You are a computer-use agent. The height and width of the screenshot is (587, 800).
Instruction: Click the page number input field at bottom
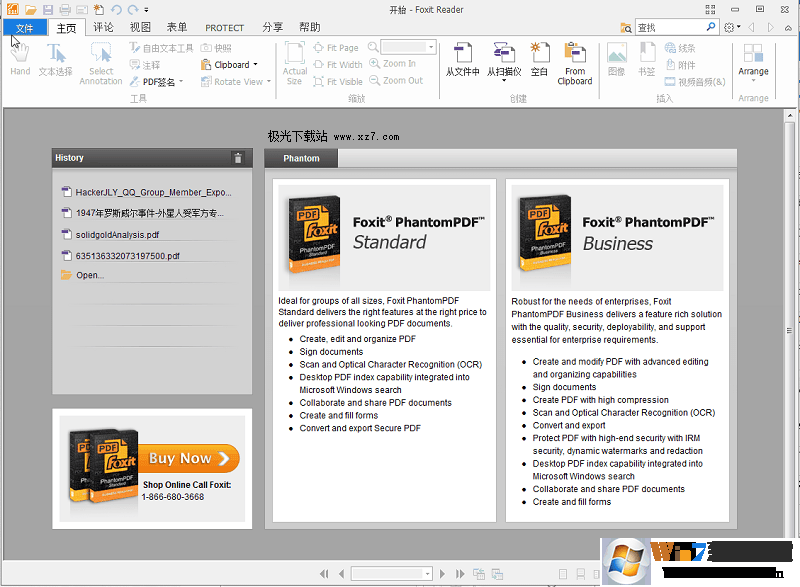click(x=385, y=573)
